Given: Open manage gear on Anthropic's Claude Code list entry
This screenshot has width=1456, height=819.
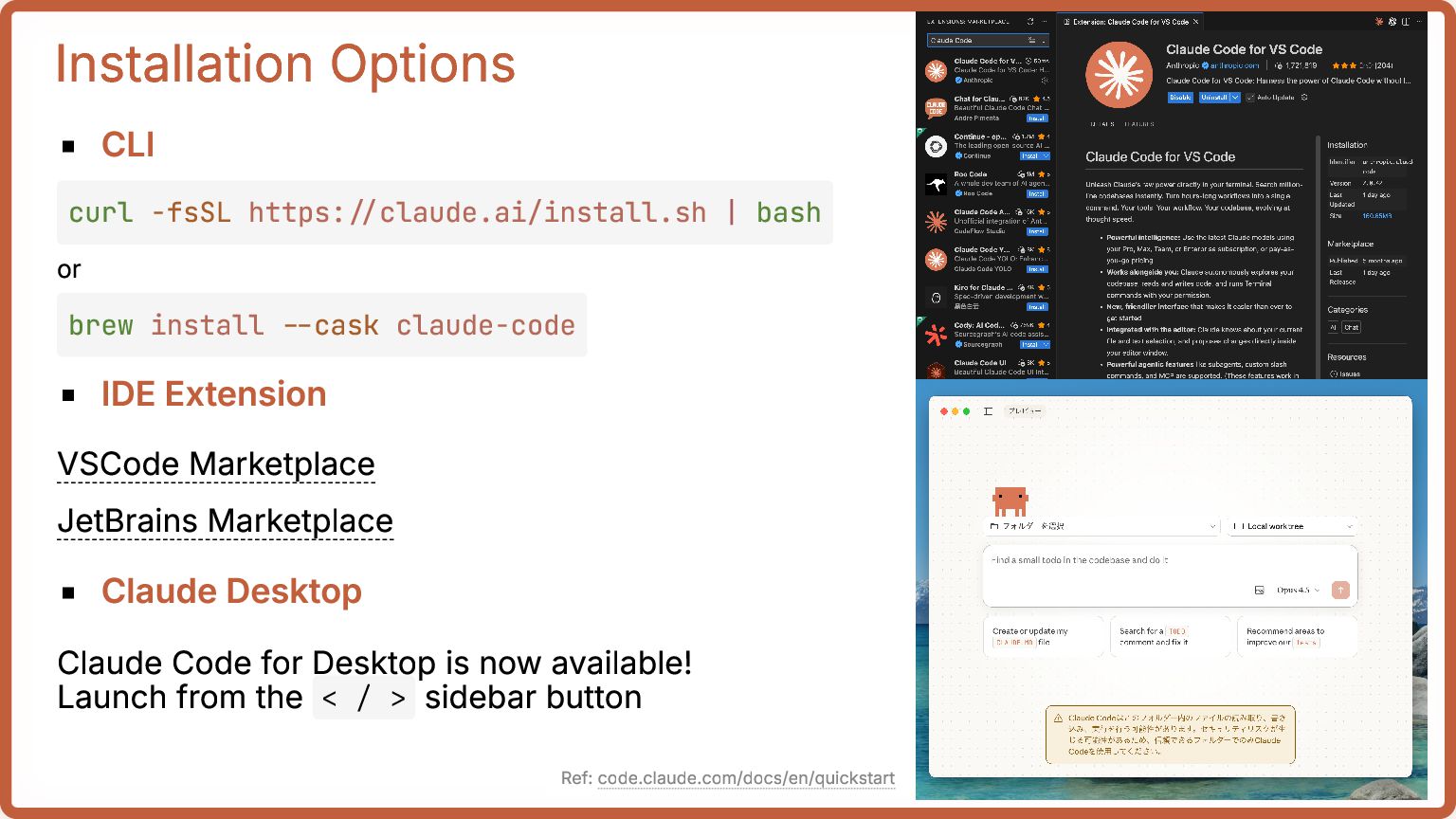Looking at the screenshot, I should pos(1045,81).
